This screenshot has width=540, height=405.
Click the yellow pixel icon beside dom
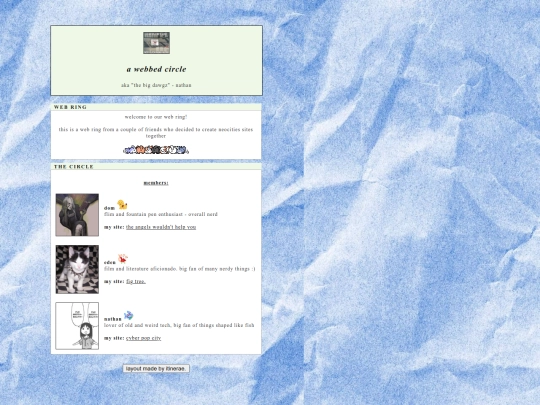tap(122, 205)
